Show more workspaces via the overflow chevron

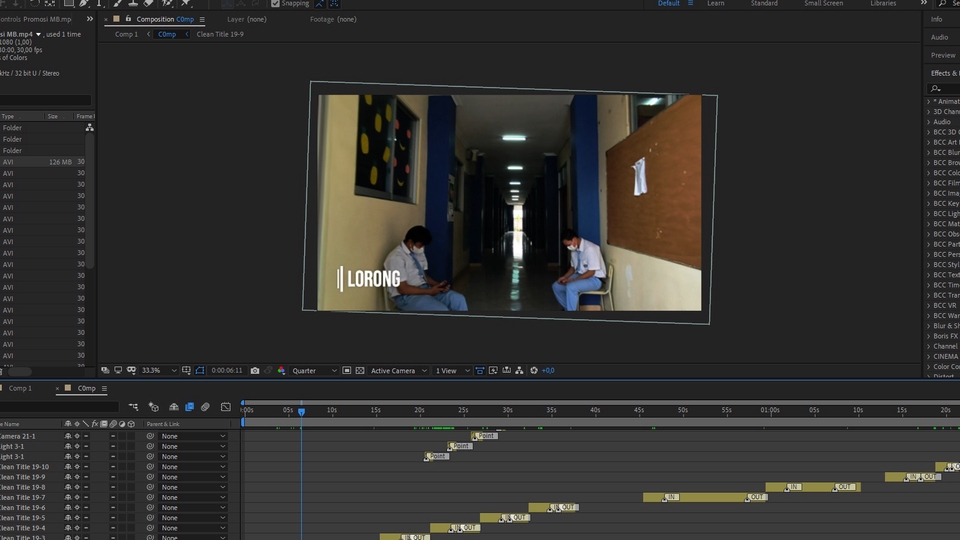pos(923,3)
